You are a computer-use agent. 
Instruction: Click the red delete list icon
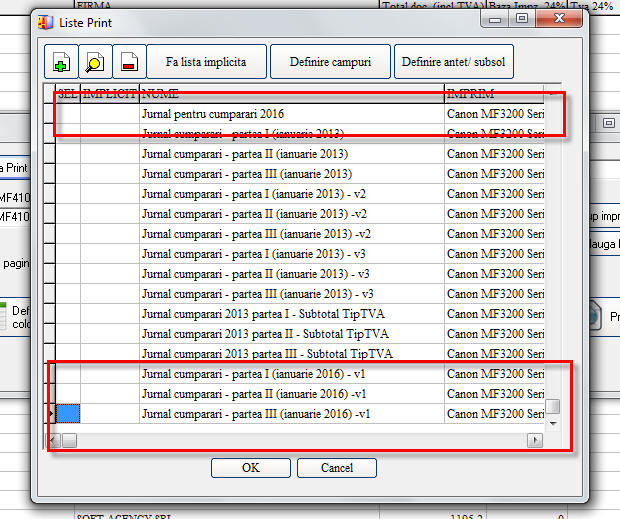128,62
